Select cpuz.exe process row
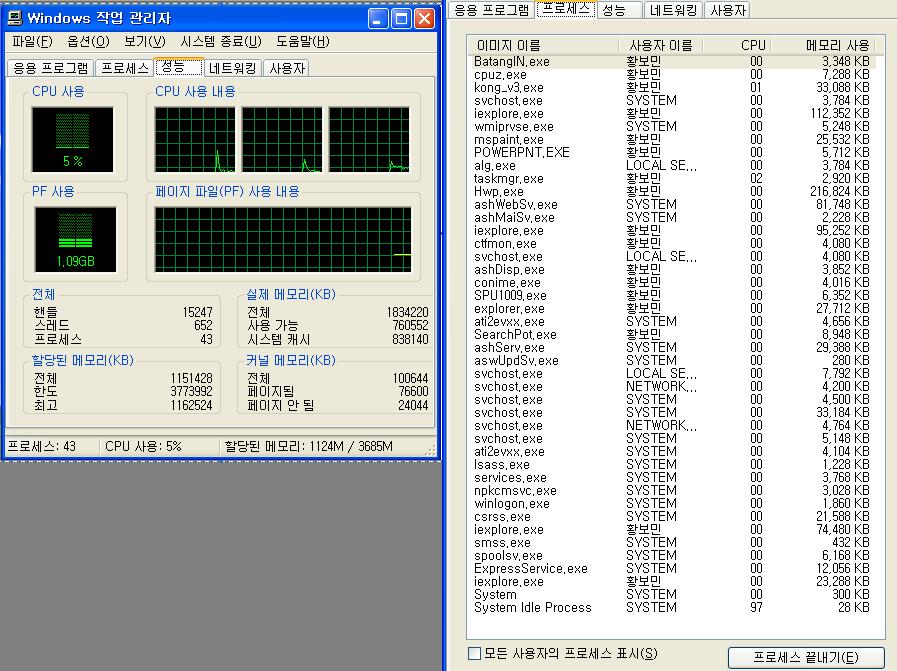The image size is (897, 671). 673,74
